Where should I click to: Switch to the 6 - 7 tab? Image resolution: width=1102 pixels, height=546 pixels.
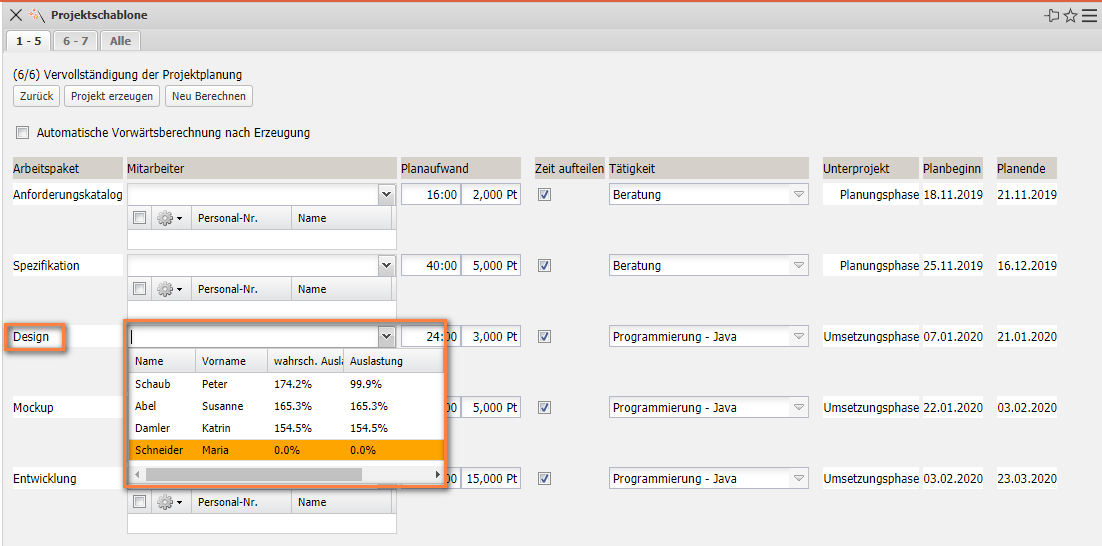[75, 41]
